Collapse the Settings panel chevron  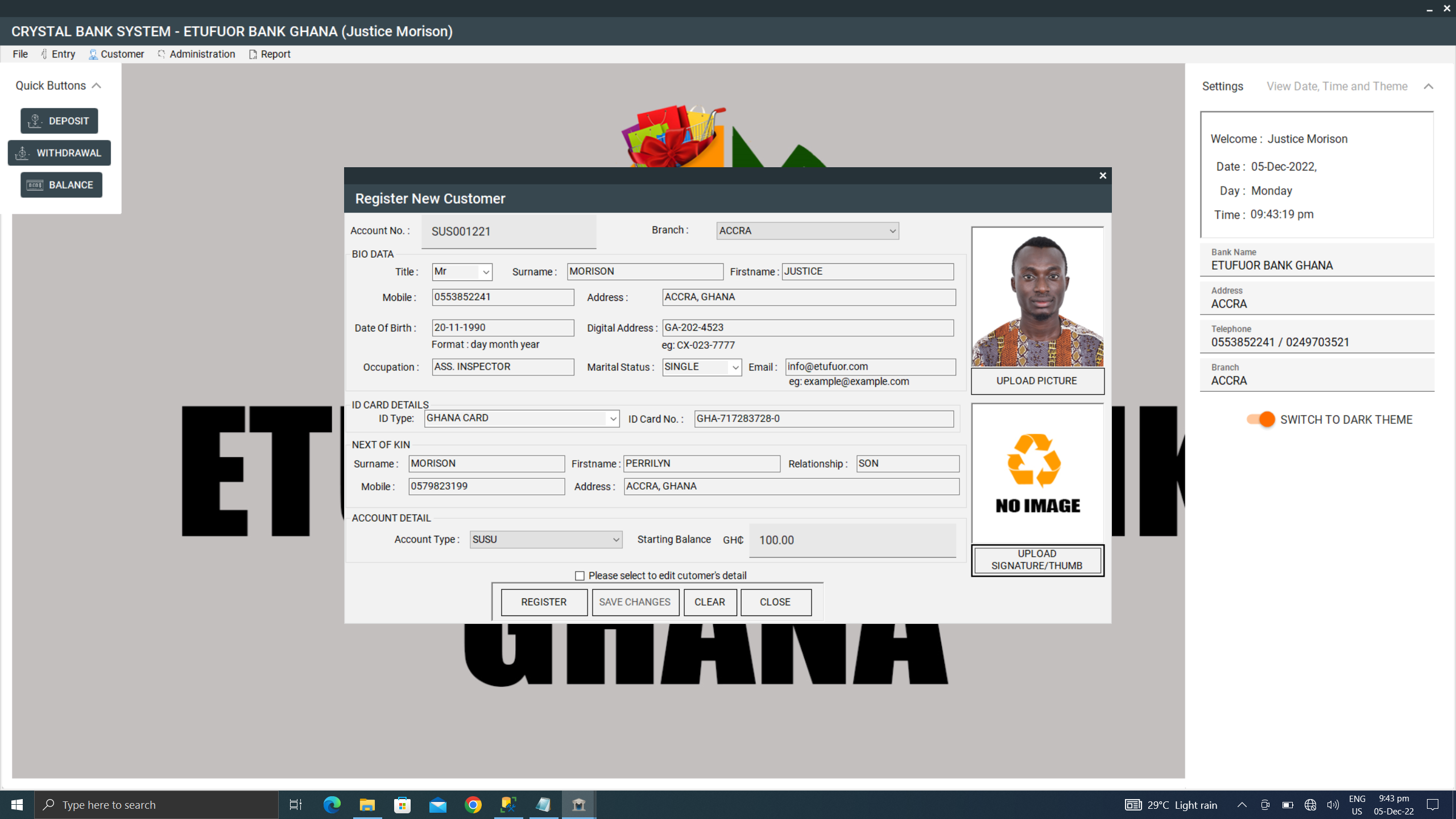1428,86
